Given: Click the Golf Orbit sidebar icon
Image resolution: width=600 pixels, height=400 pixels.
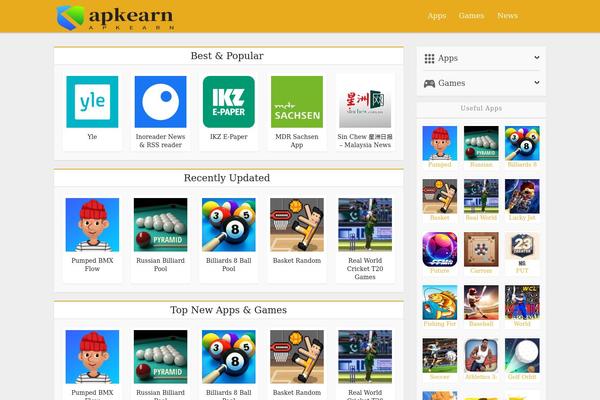Looking at the screenshot, I should tap(522, 355).
